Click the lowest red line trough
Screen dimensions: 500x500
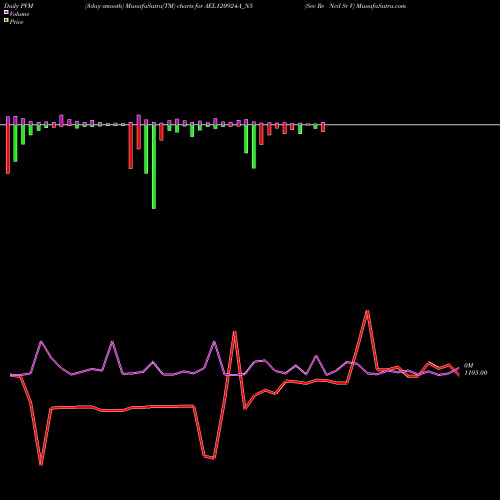(x=41, y=463)
